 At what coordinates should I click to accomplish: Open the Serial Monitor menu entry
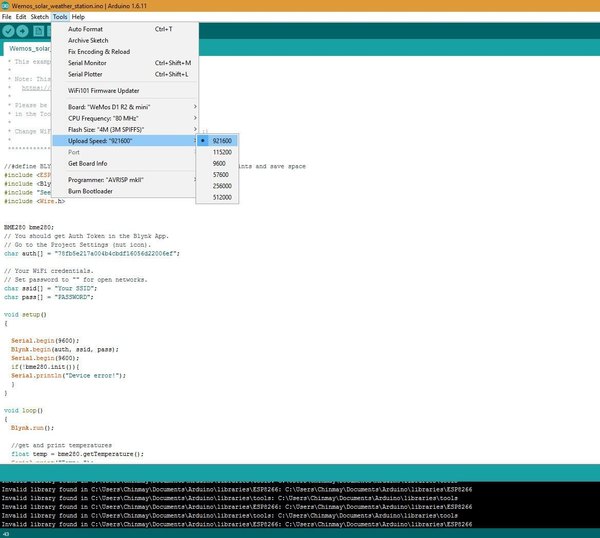(125, 63)
